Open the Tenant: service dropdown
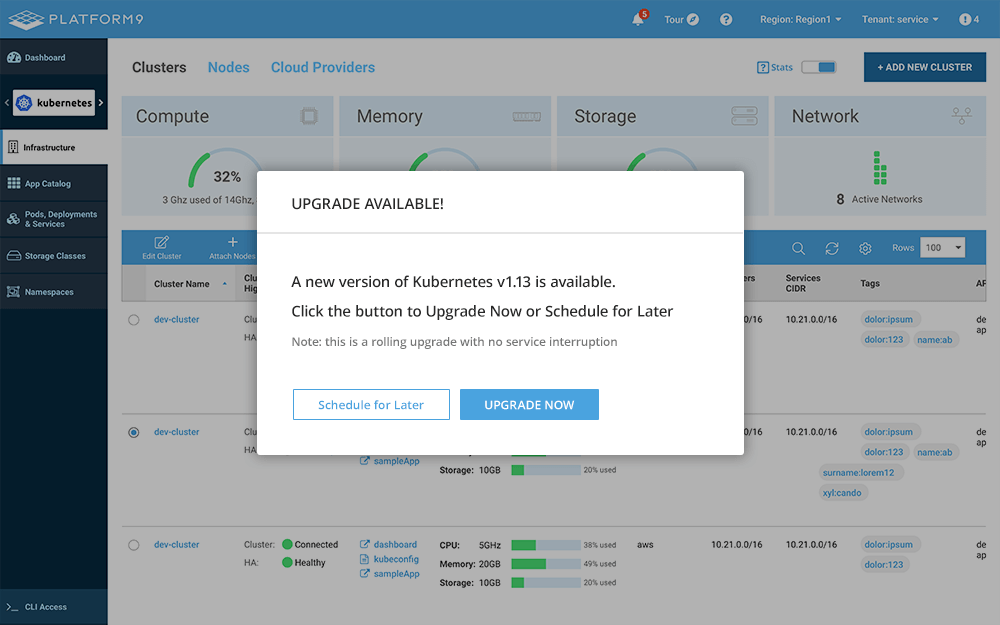 pos(898,18)
